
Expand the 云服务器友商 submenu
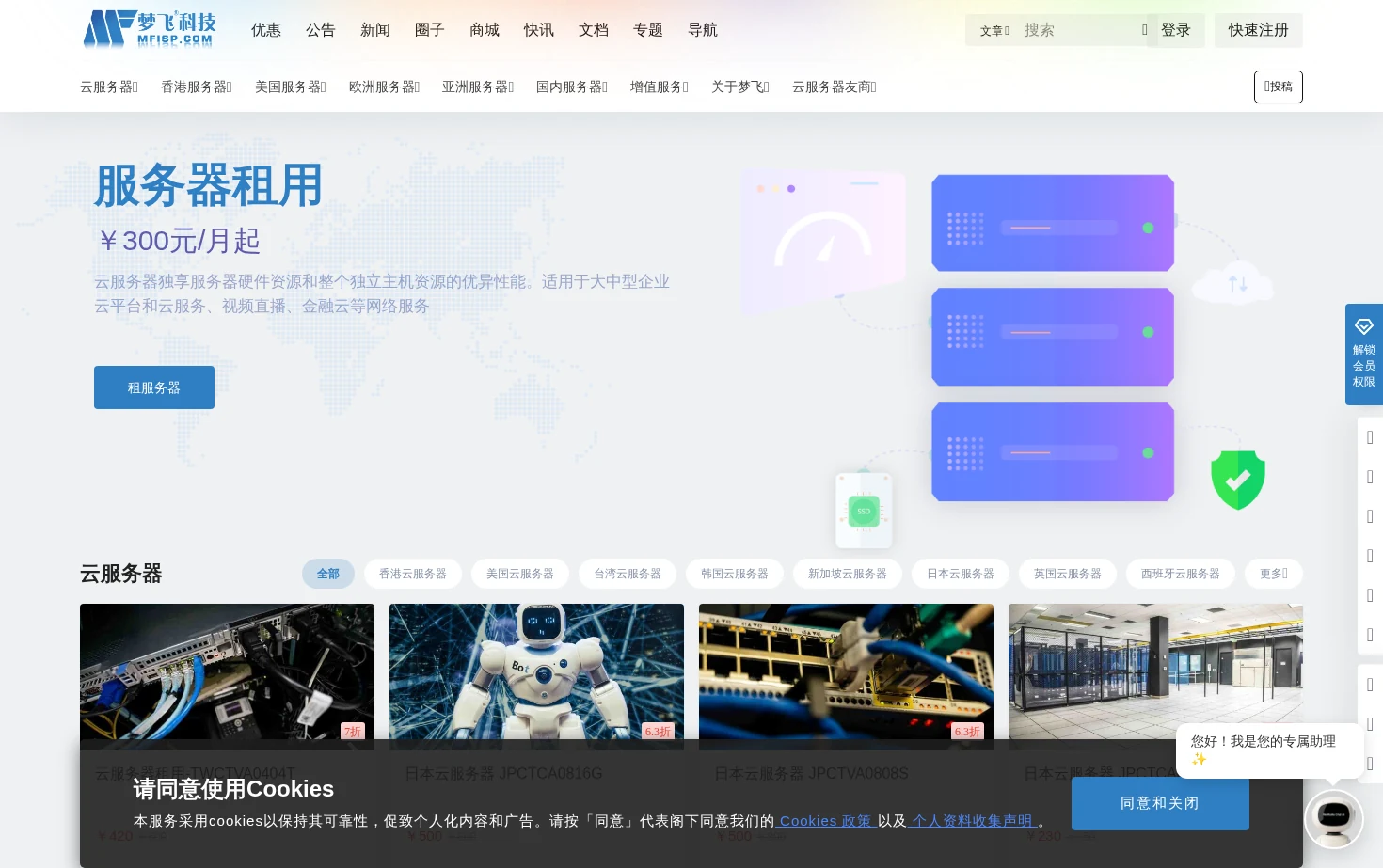pyautogui.click(x=835, y=87)
